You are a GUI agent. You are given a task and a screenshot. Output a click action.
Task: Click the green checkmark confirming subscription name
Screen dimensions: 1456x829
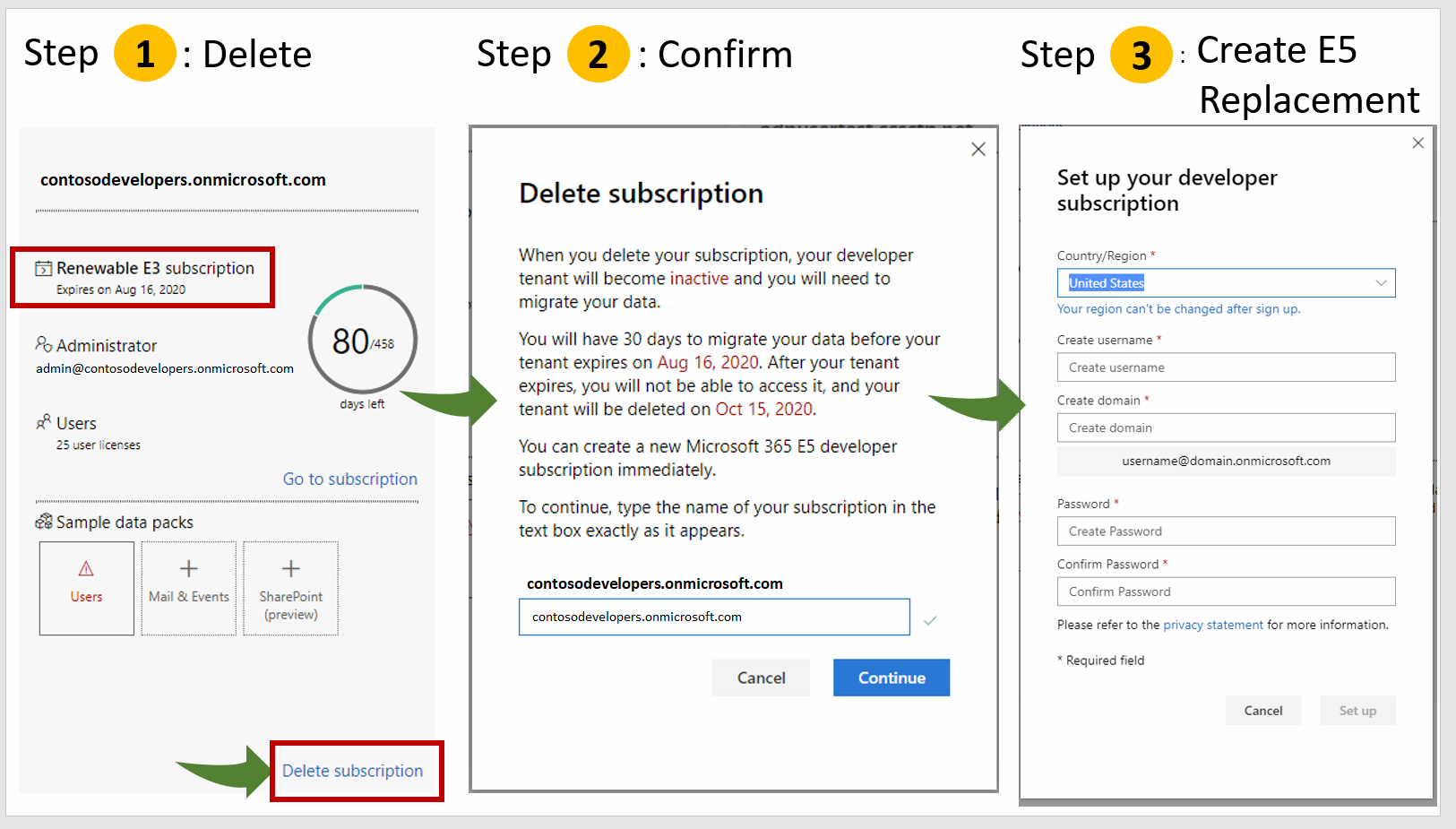coord(931,619)
